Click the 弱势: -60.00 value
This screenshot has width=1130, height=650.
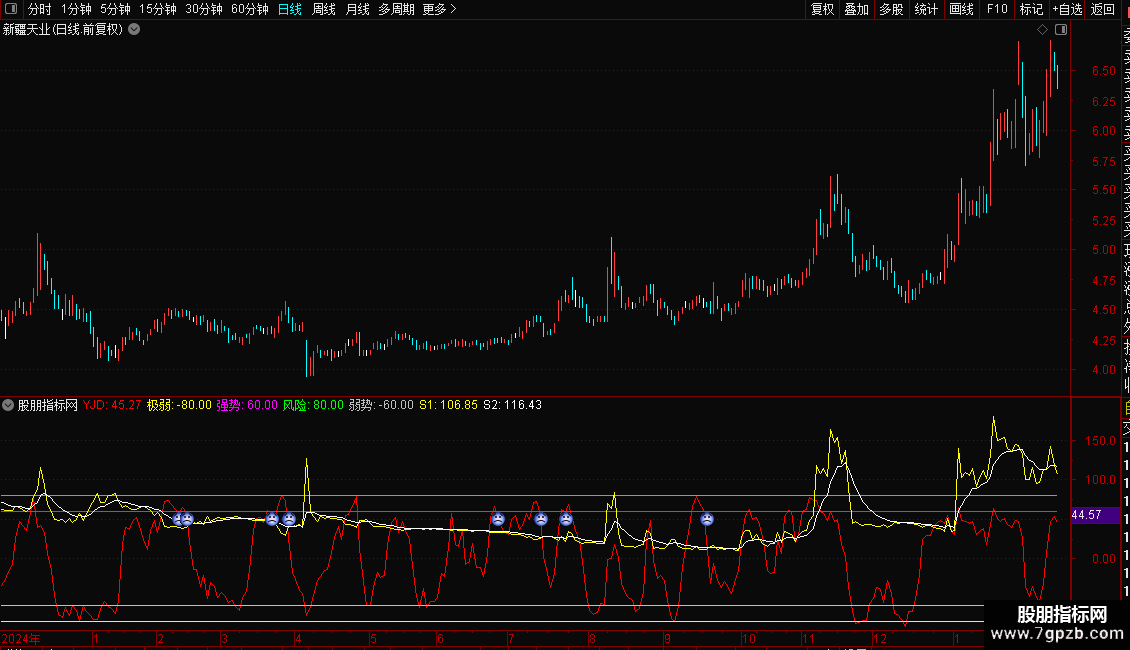point(381,405)
